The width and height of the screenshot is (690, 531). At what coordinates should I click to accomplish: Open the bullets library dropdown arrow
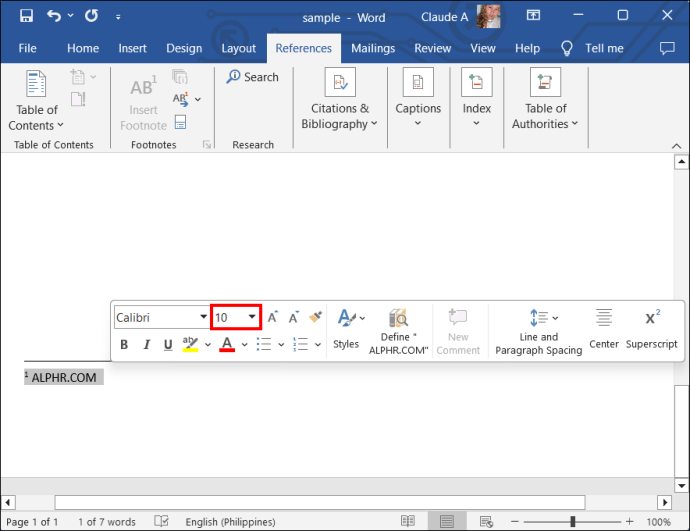click(x=281, y=344)
